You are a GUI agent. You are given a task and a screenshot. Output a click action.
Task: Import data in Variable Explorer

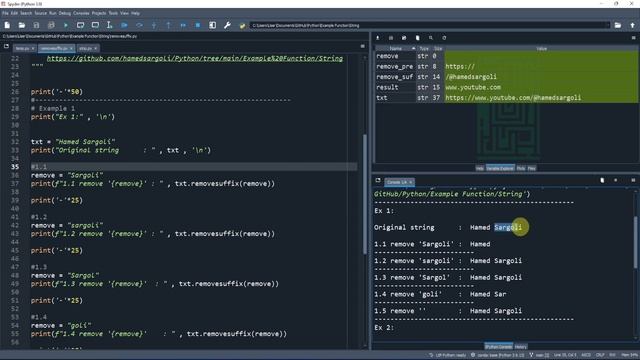[x=378, y=38]
